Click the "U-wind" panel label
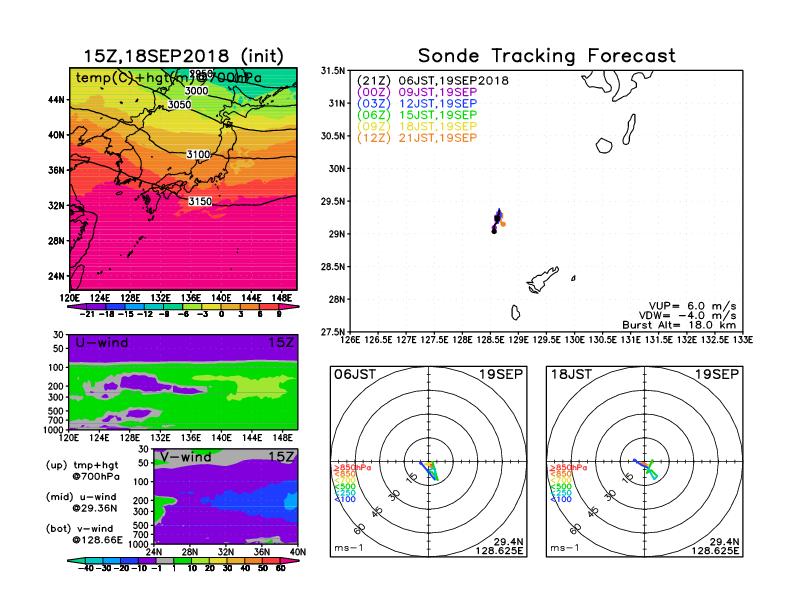 (x=102, y=343)
